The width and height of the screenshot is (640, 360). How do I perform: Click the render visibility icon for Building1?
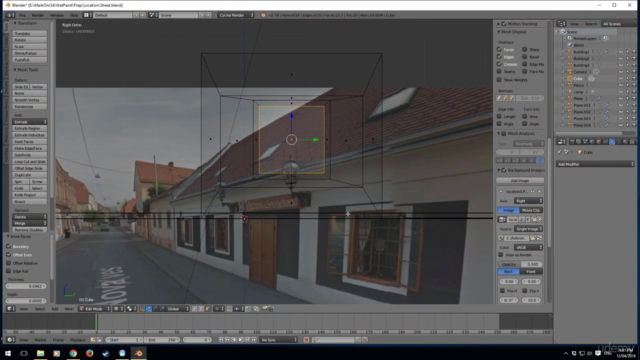pos(634,52)
